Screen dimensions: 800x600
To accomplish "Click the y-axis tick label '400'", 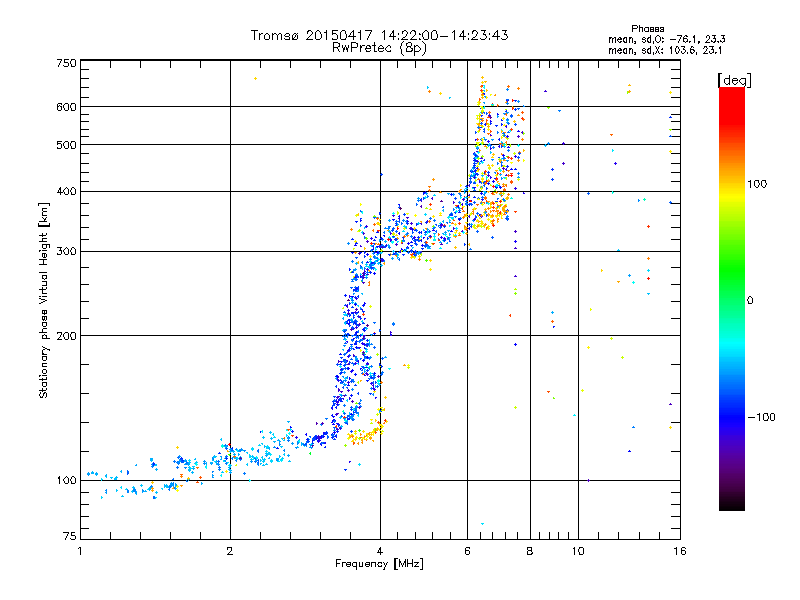I will coord(66,191).
